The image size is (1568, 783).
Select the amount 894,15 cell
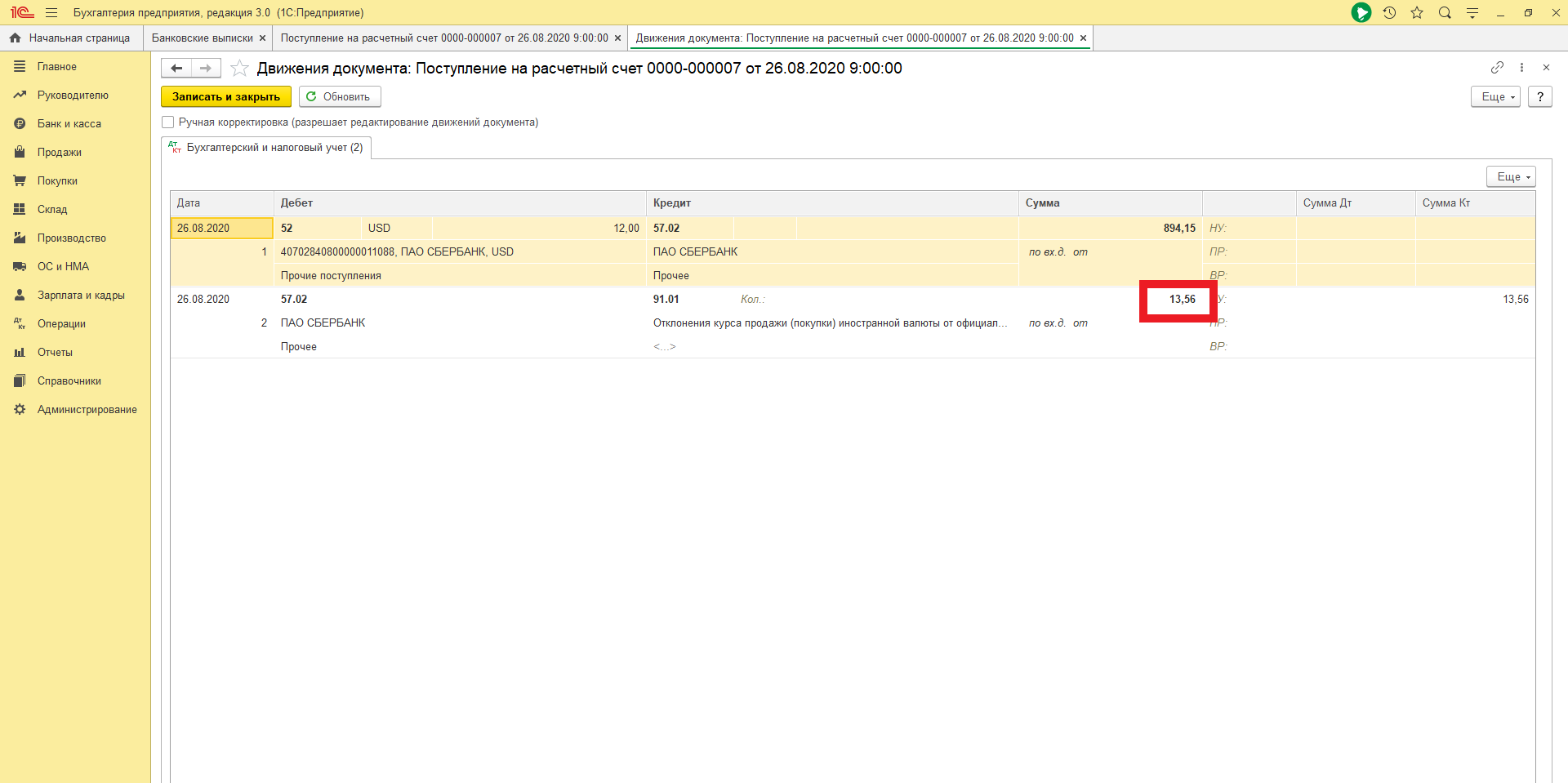click(1111, 229)
